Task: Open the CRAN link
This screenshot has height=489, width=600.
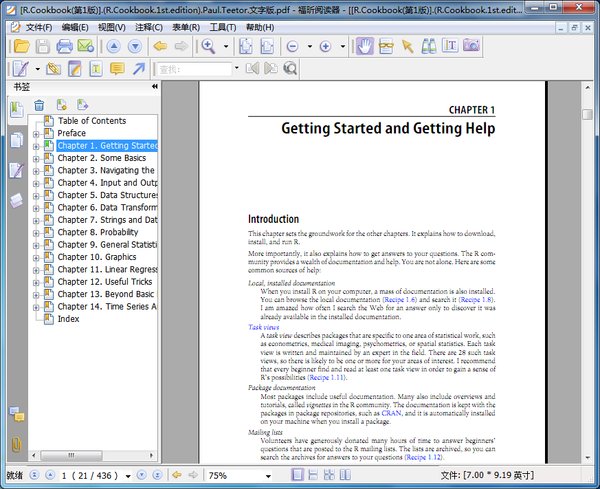Action: 391,413
